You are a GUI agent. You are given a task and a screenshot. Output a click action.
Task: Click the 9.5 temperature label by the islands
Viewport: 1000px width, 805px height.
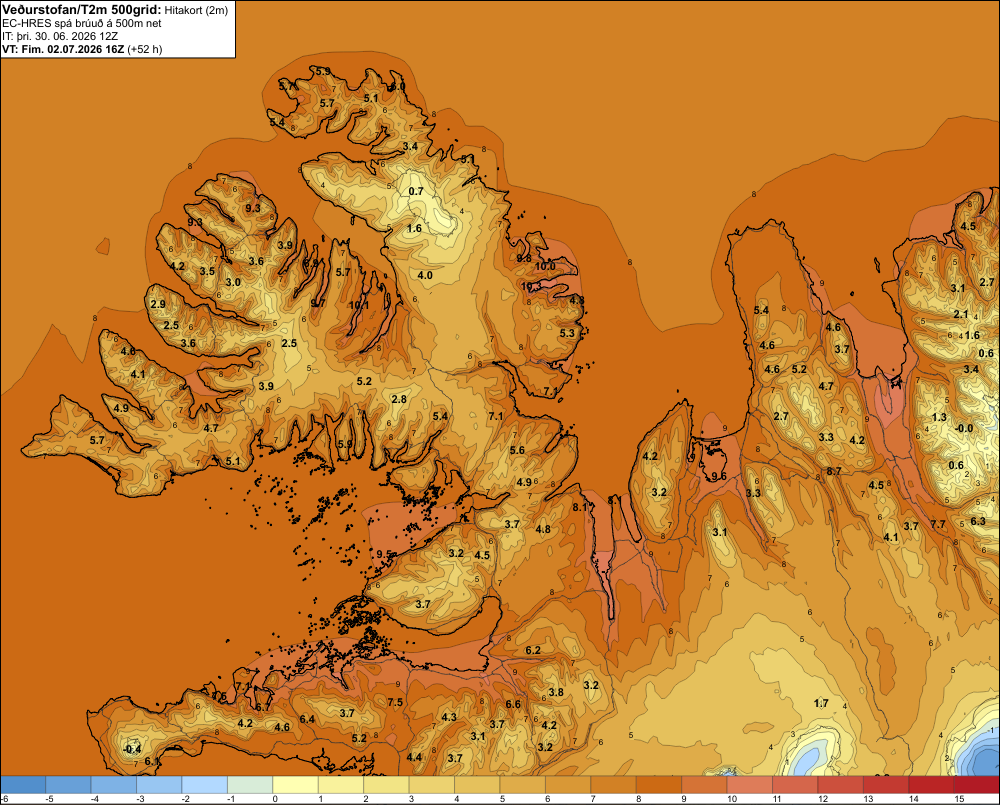pyautogui.click(x=385, y=554)
